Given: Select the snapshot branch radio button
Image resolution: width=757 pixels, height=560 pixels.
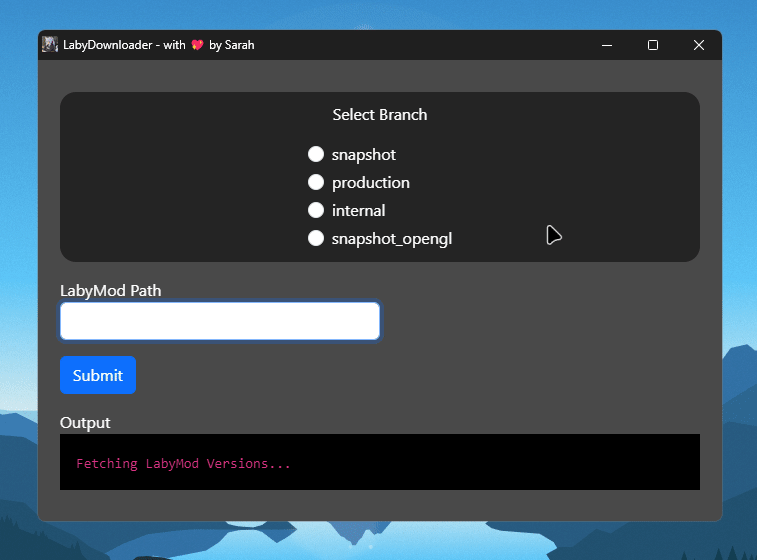Looking at the screenshot, I should click(x=316, y=154).
